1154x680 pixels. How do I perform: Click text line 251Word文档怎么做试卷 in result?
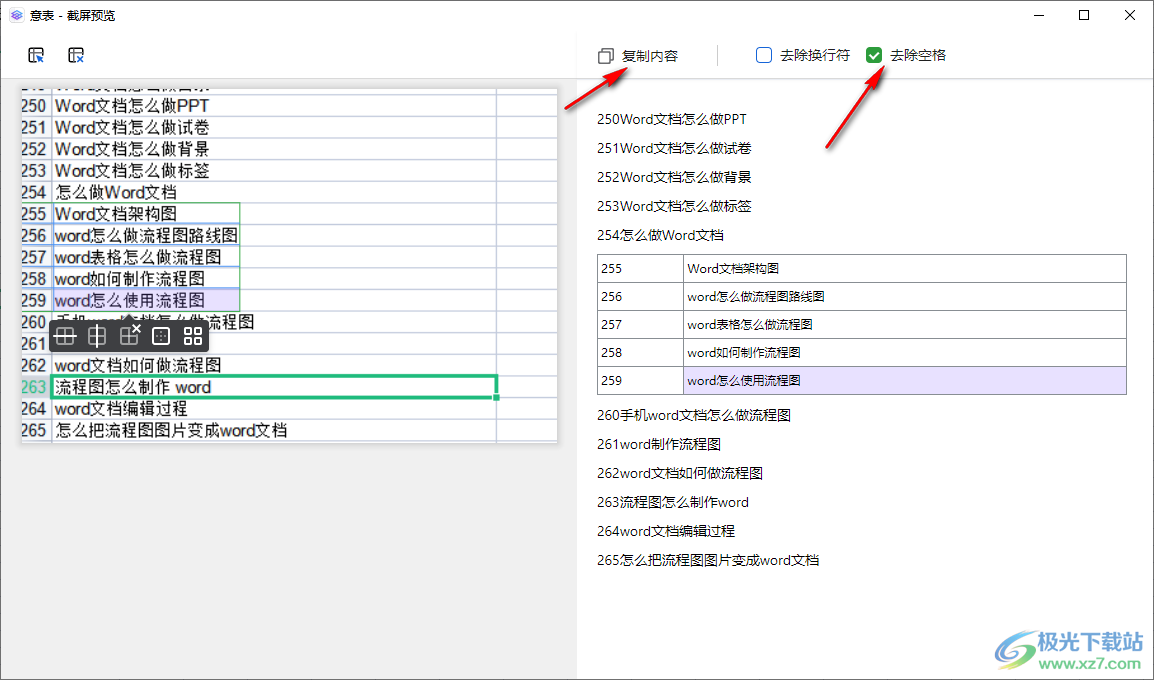(674, 149)
